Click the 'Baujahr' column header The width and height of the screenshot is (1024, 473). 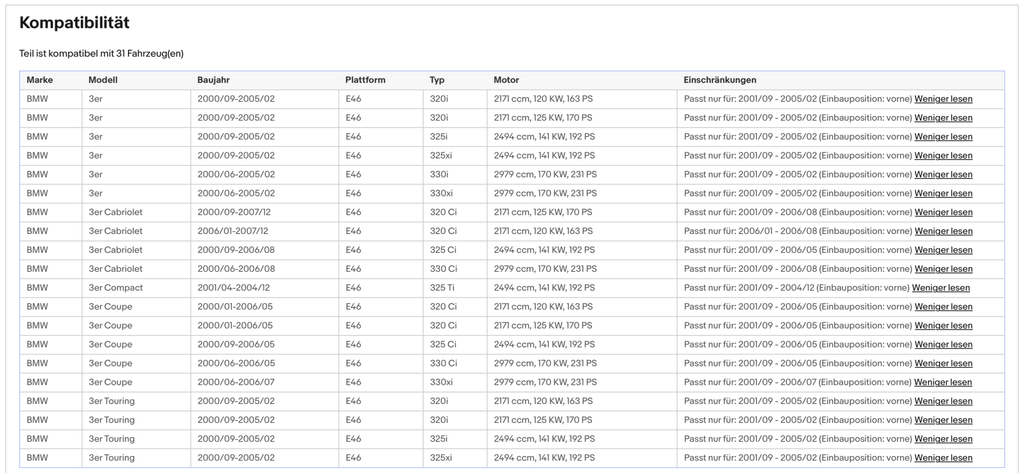(x=214, y=80)
